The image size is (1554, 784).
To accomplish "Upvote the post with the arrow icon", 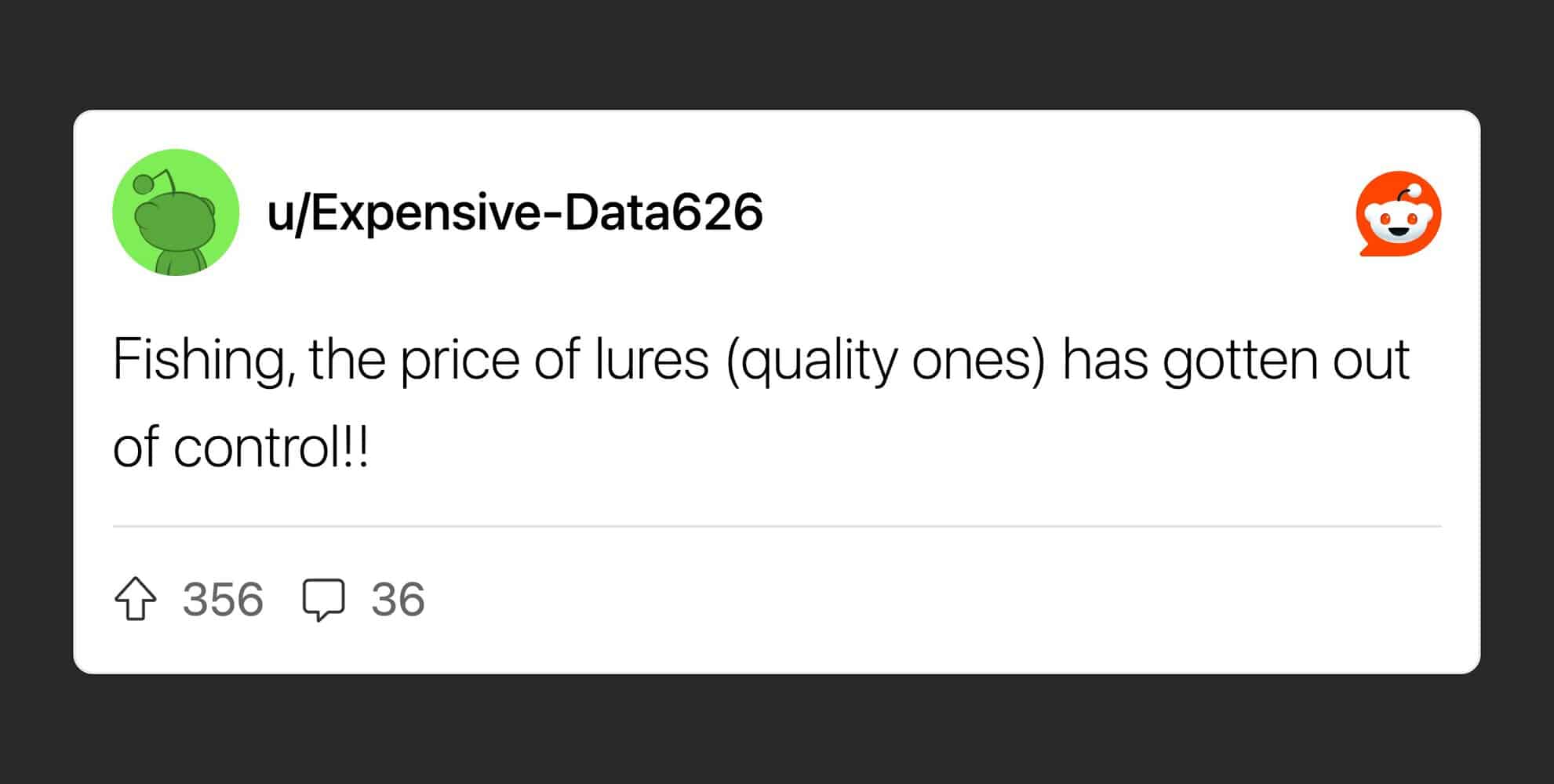I will tap(136, 599).
